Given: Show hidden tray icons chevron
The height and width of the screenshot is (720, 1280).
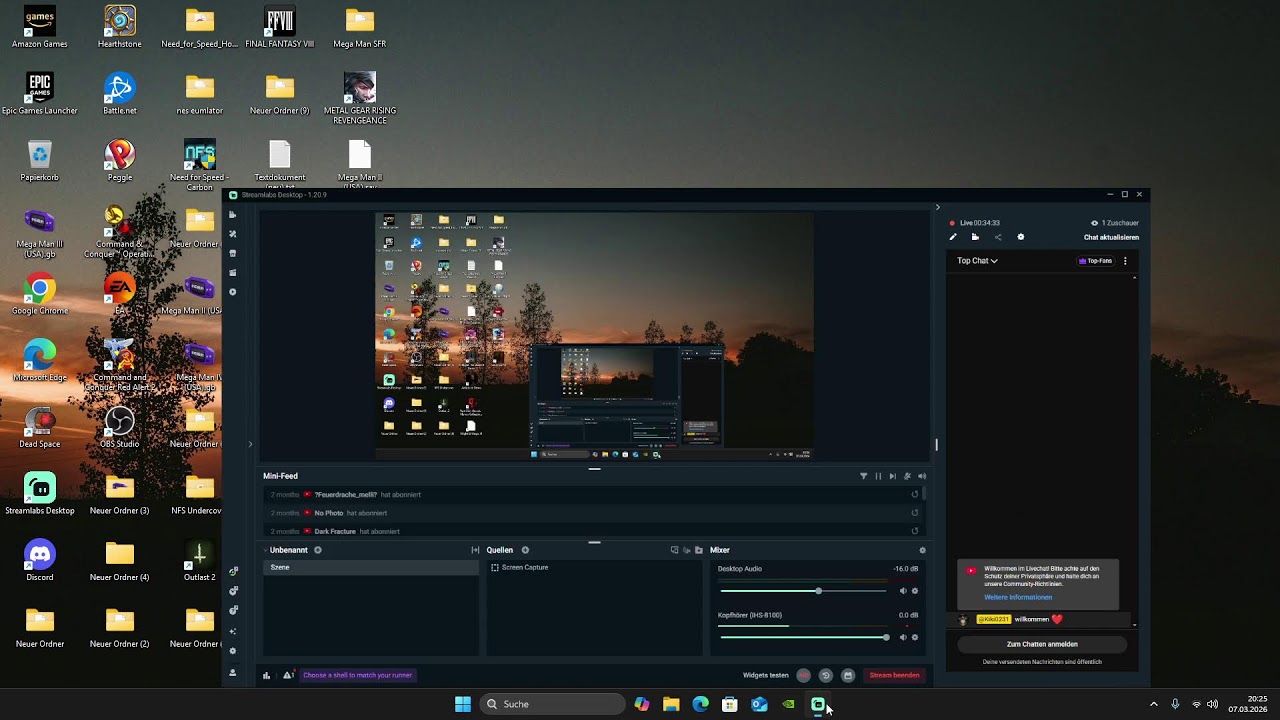Looking at the screenshot, I should tap(1153, 704).
